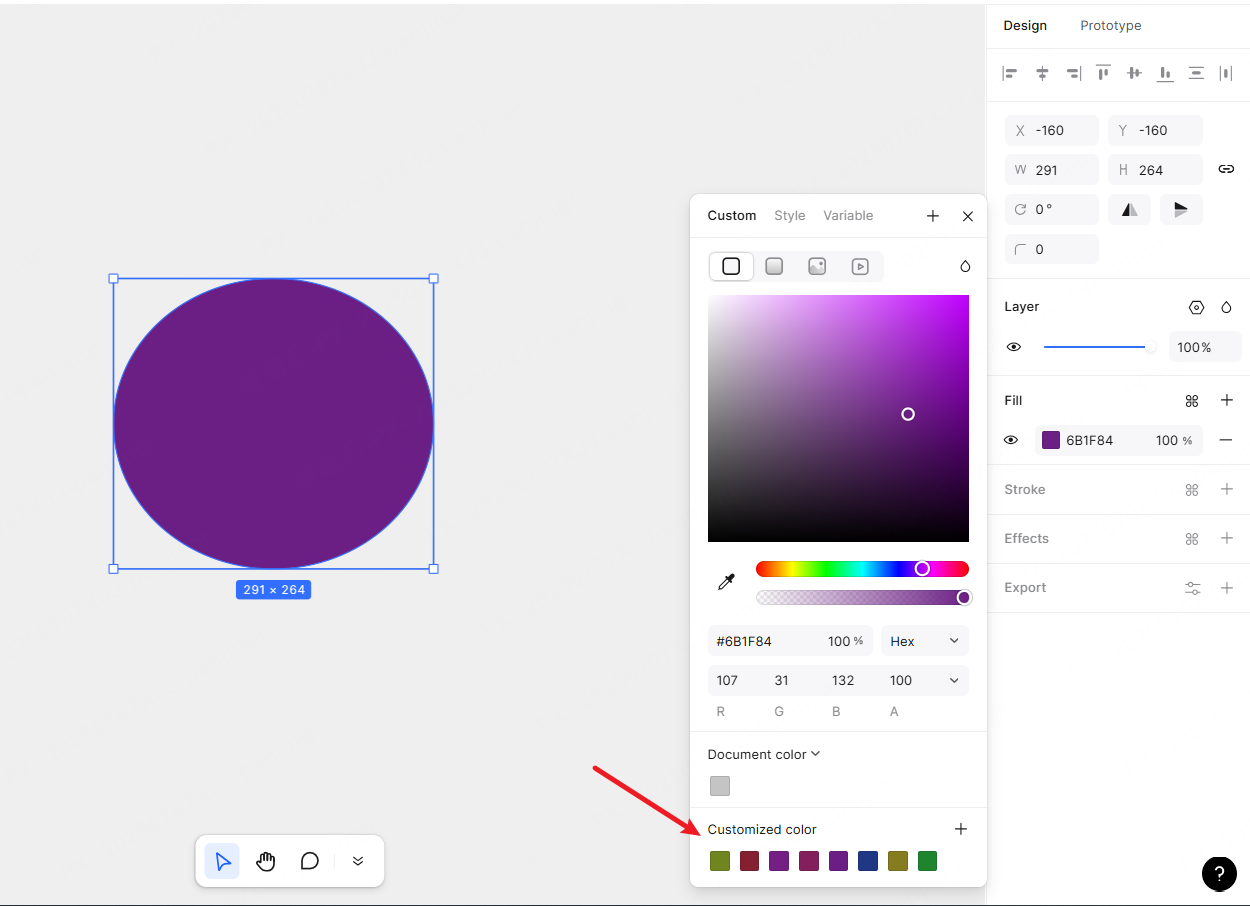Viewport: 1250px width, 906px height.
Task: Open the Prototype tab
Action: pos(1111,25)
